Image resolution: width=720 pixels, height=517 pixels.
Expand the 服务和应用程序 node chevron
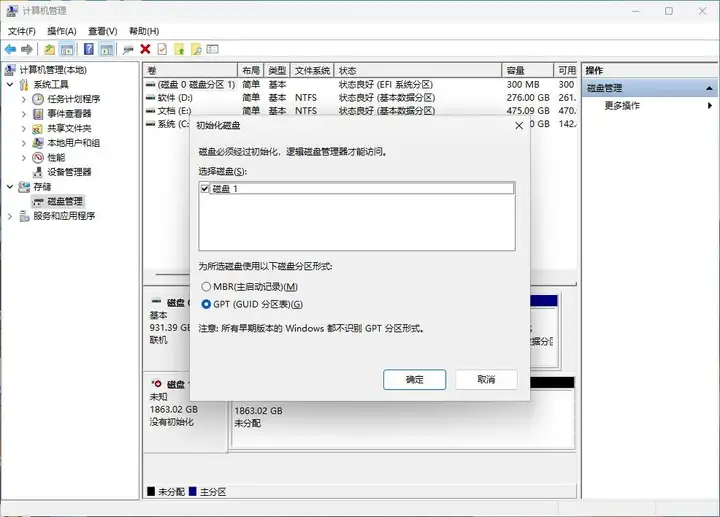(10, 216)
